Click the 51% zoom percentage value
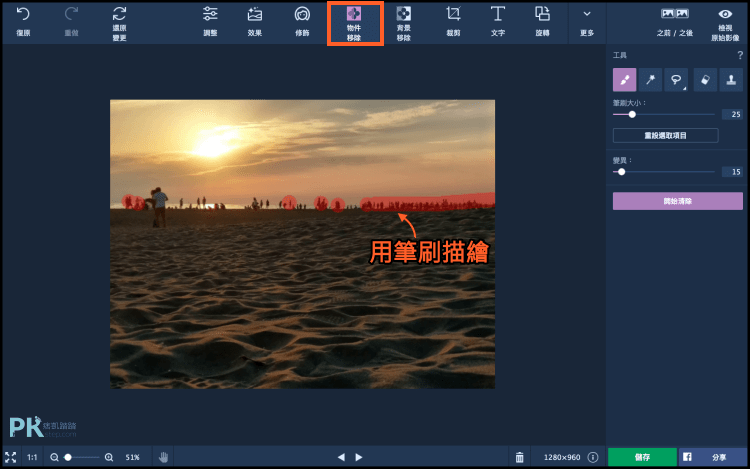Viewport: 750px width, 469px height. [132, 458]
